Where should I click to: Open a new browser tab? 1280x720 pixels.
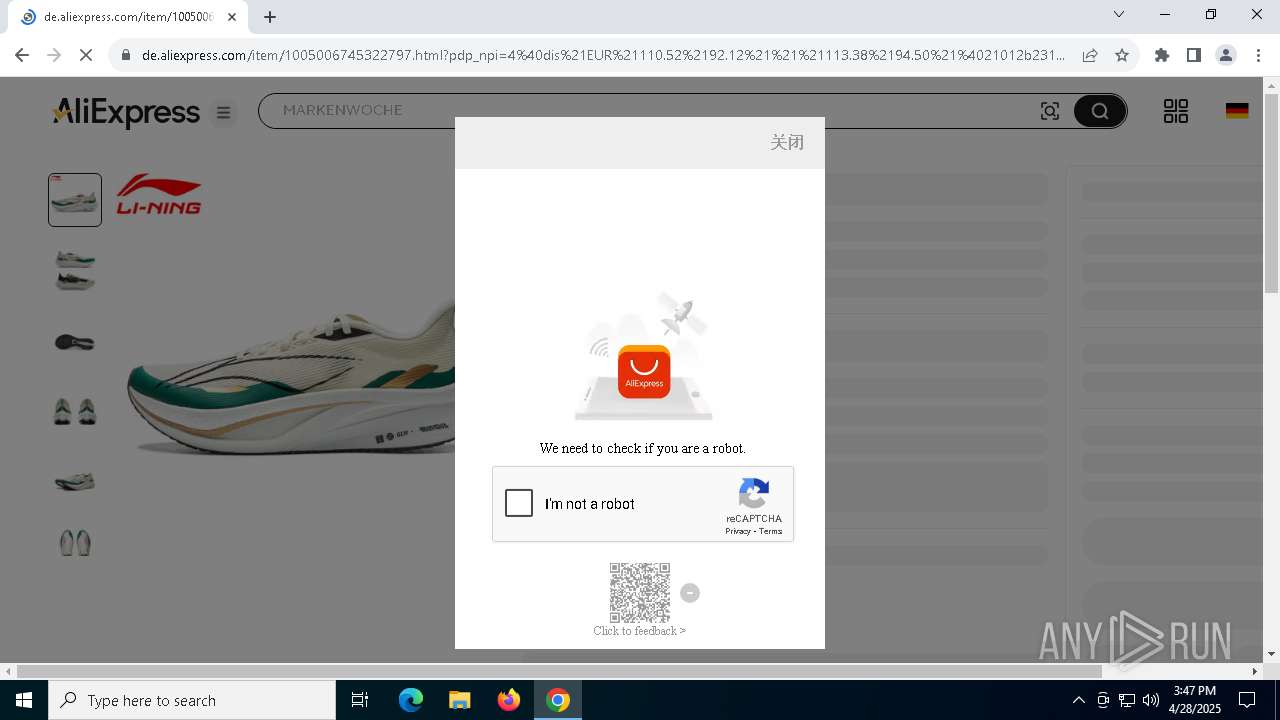[x=270, y=16]
